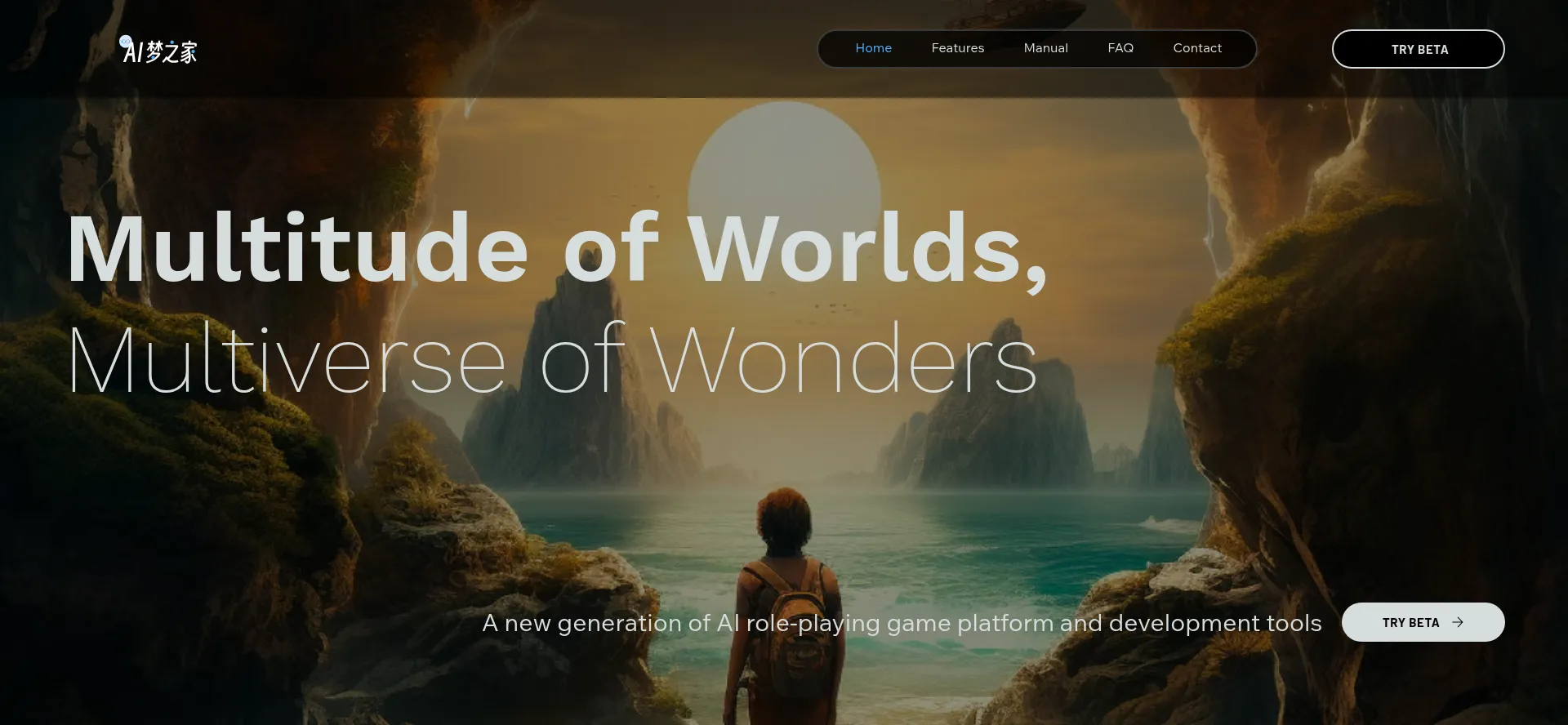
Task: Click the arrow icon in the bottom TRY BETA button
Action: coord(1458,622)
